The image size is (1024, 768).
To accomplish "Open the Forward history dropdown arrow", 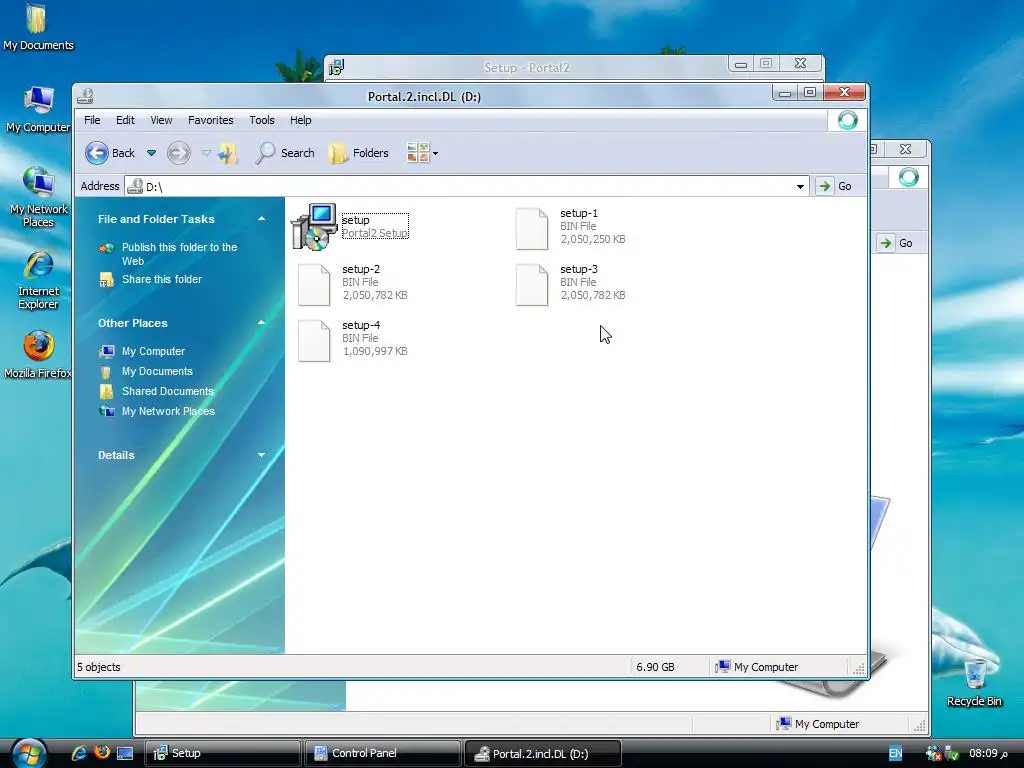I will [206, 153].
